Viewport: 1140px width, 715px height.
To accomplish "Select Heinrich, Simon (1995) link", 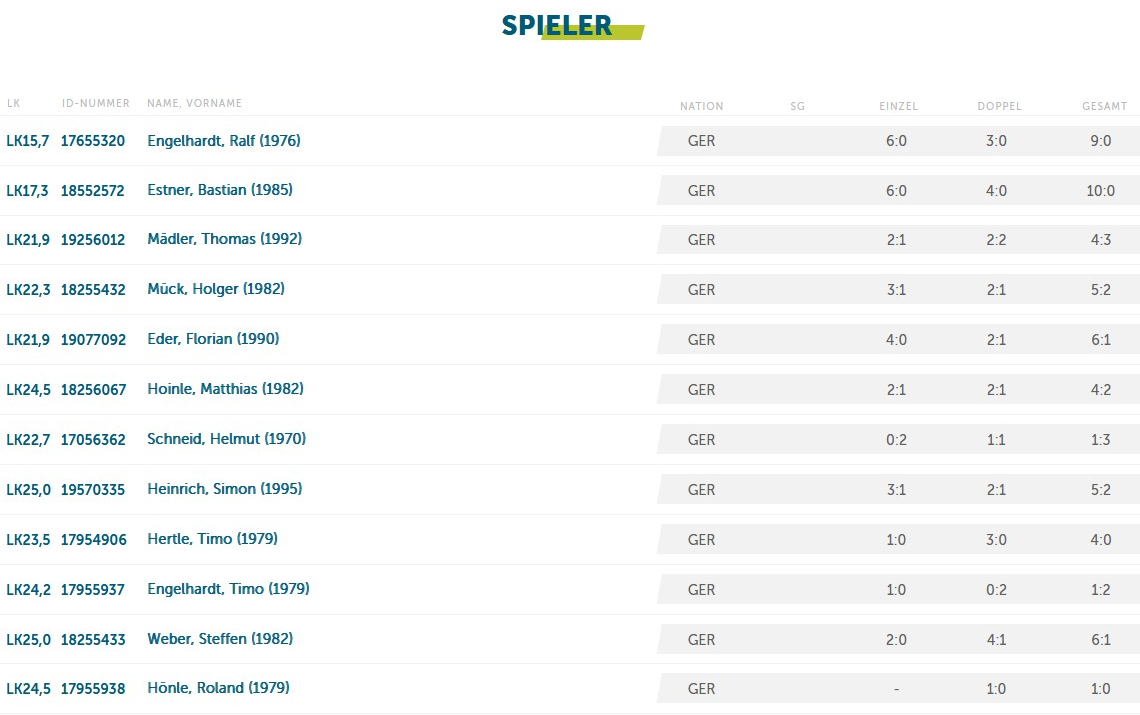I will pos(224,489).
